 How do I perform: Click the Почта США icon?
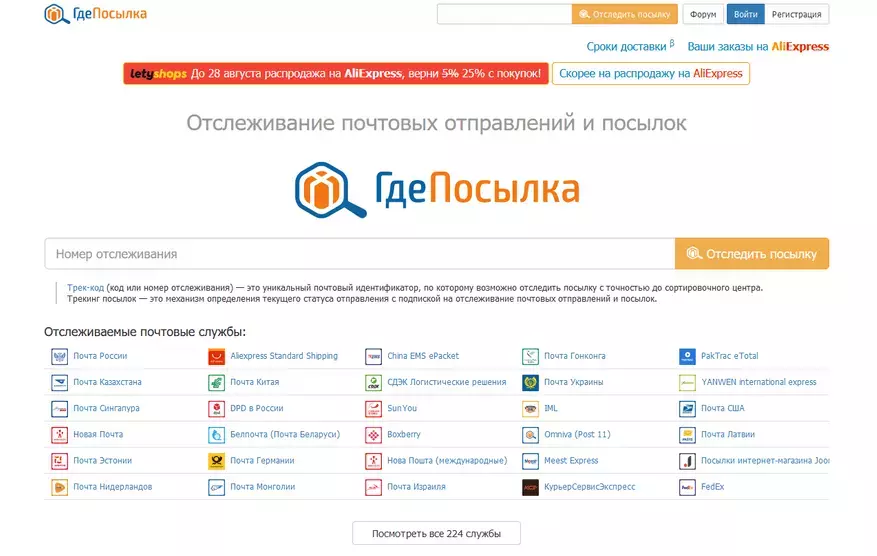click(x=687, y=409)
